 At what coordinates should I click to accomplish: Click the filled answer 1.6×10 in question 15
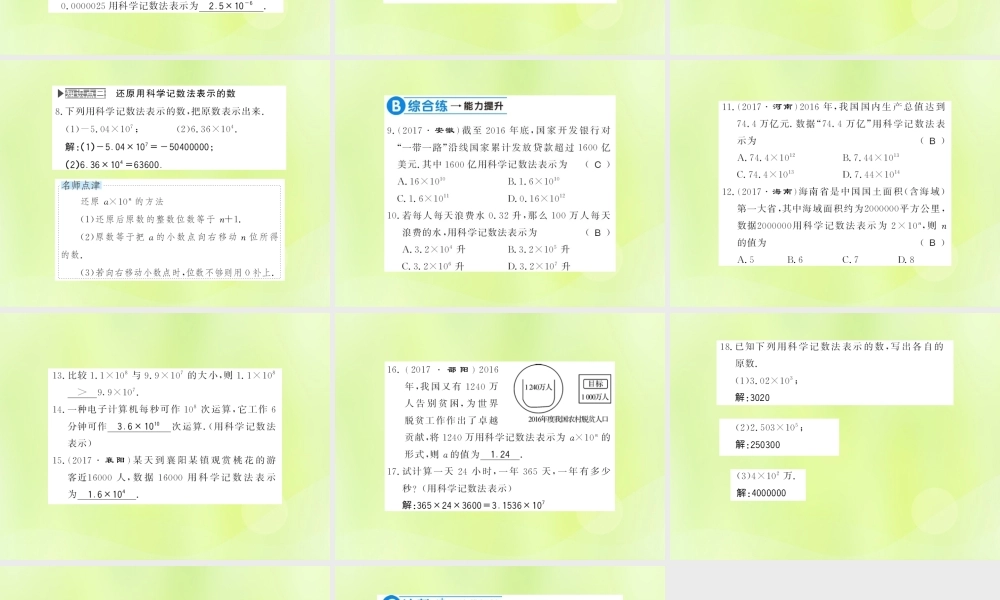[107, 494]
